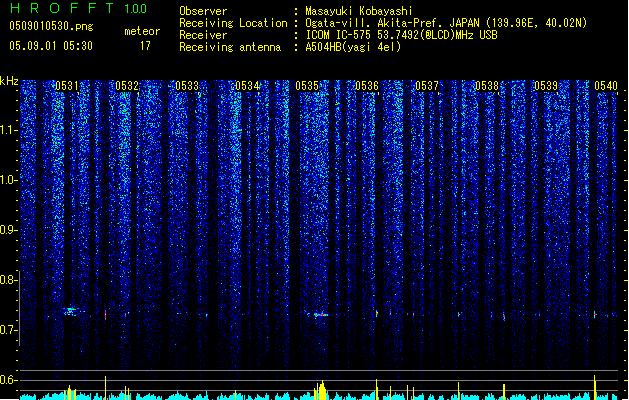Select the Ogata-vill. Akita-Pref. JAPAN location text

446,23
